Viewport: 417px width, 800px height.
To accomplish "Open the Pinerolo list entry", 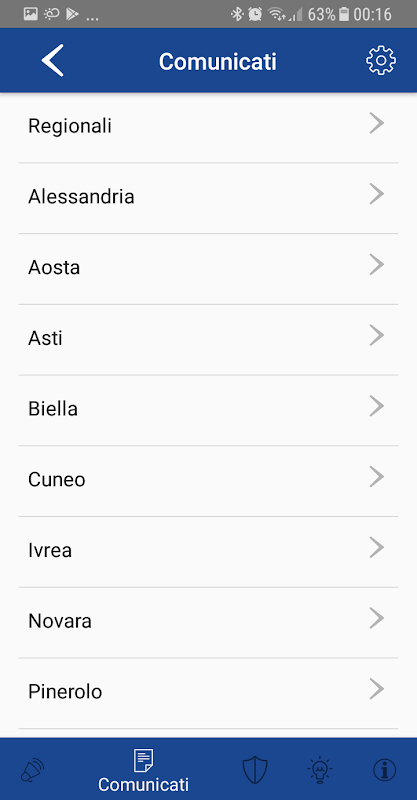I will (x=208, y=693).
